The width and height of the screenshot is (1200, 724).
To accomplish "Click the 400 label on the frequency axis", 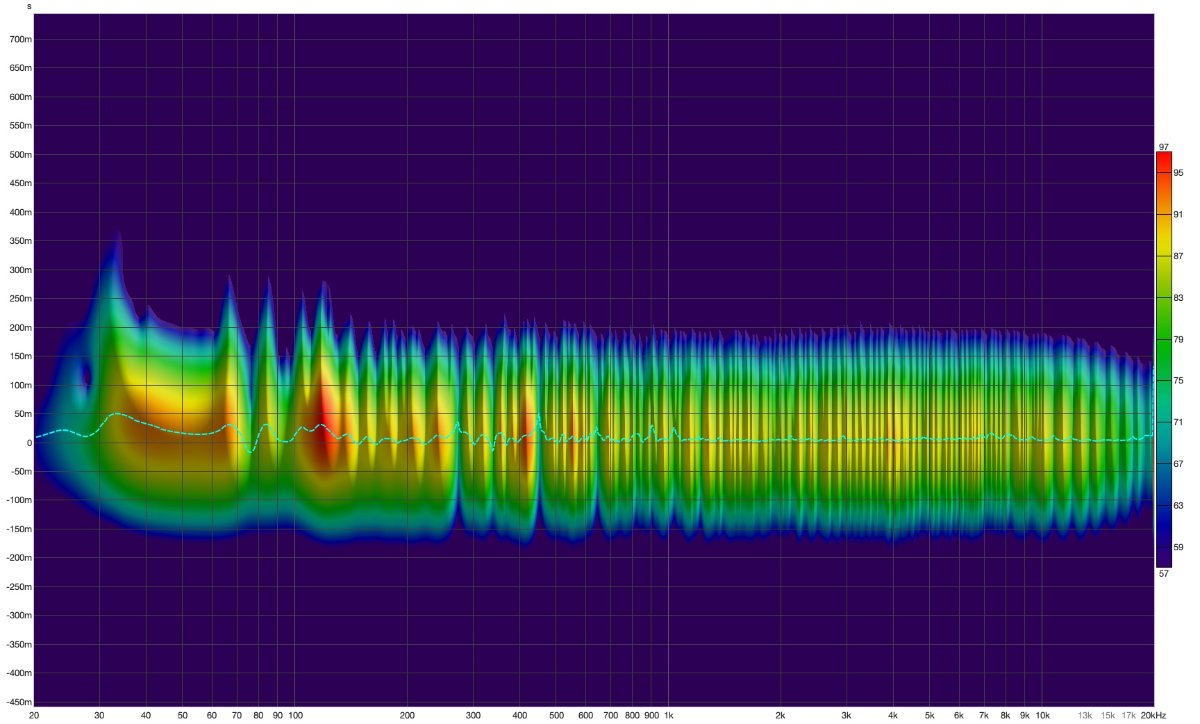I will coord(519,716).
